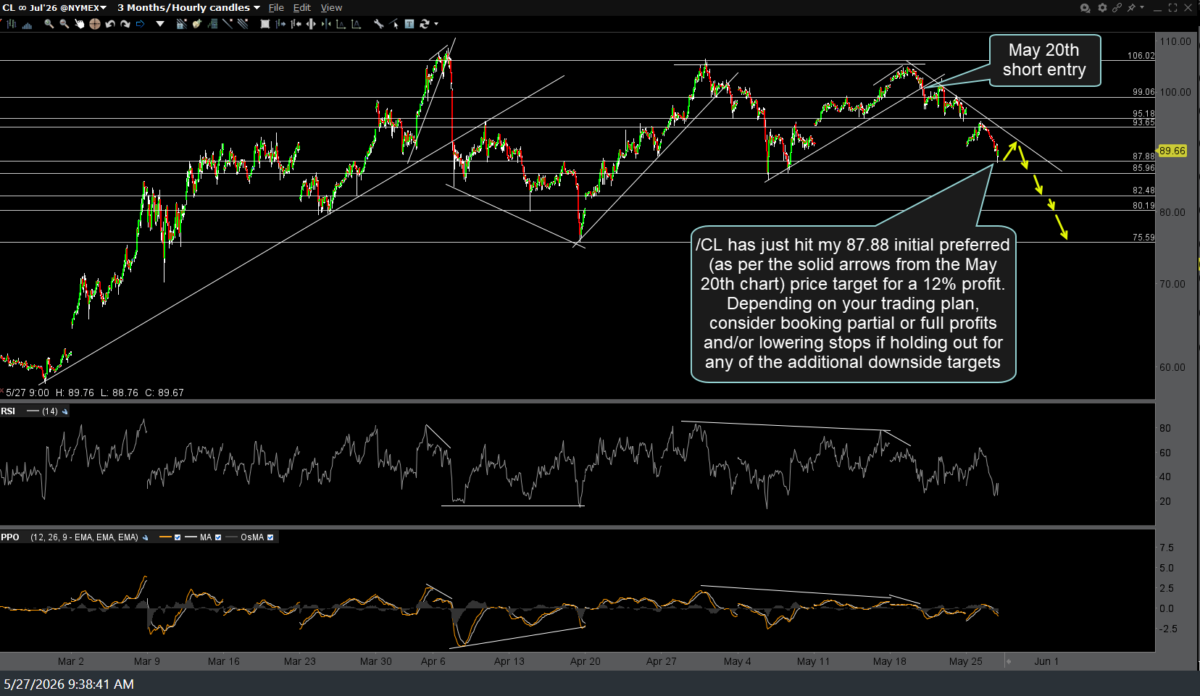Uncheck the PPO orange line checkbox

177,537
